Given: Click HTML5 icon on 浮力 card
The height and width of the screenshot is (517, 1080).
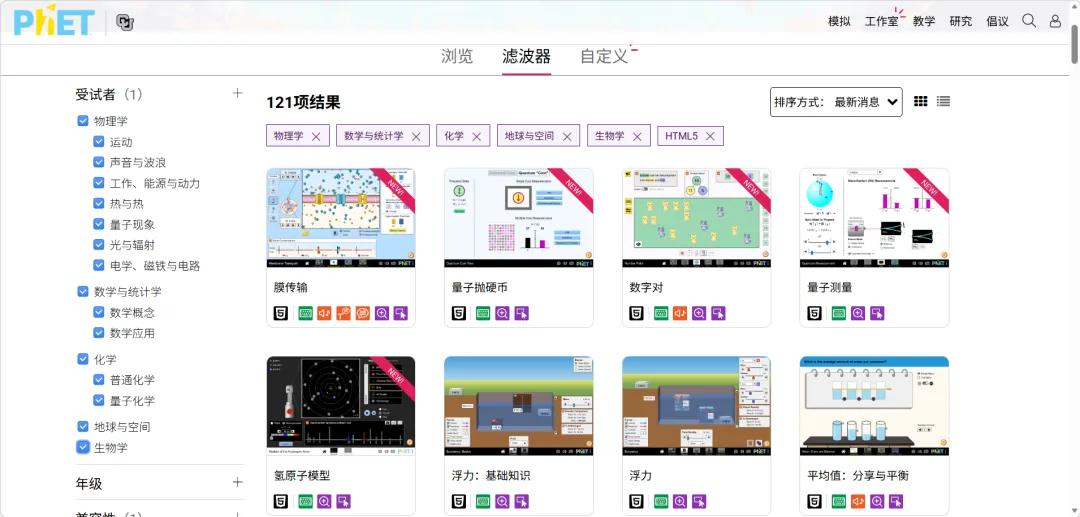Looking at the screenshot, I should pyautogui.click(x=636, y=502).
